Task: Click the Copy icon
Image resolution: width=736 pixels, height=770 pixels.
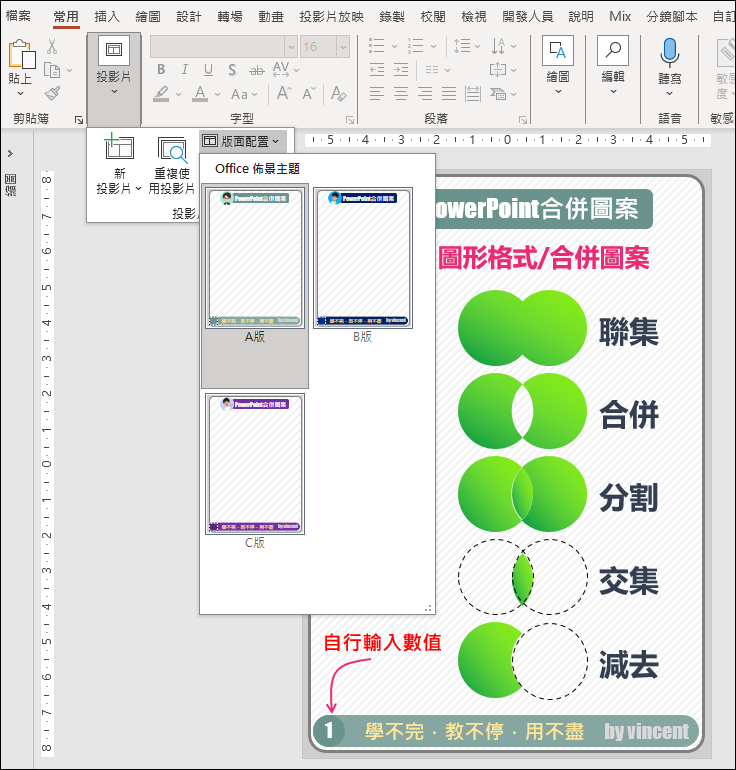Action: click(52, 70)
